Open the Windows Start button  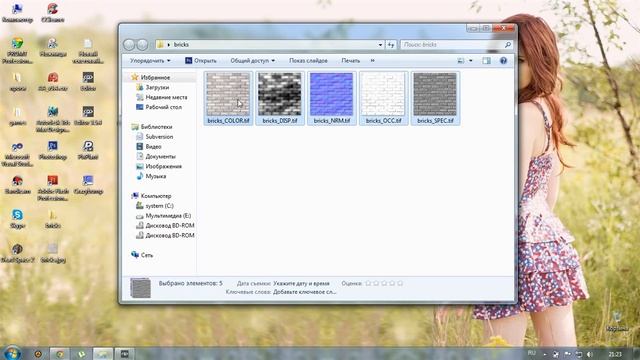click(12, 353)
